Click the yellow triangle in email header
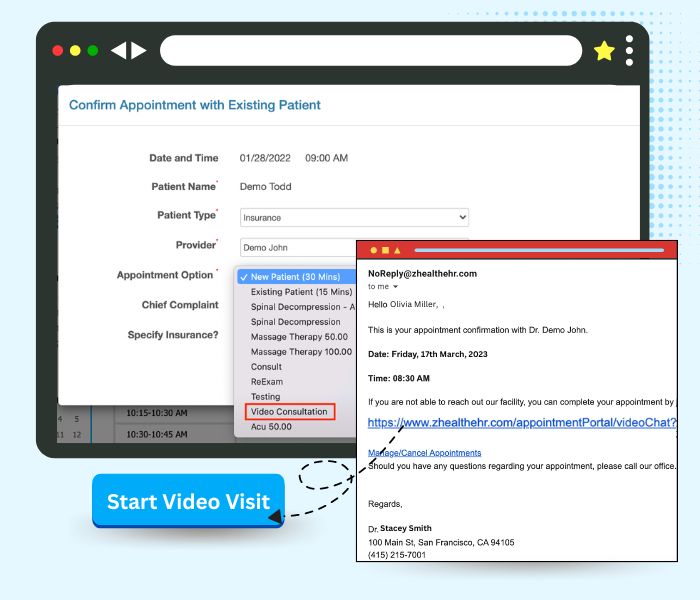 click(397, 250)
